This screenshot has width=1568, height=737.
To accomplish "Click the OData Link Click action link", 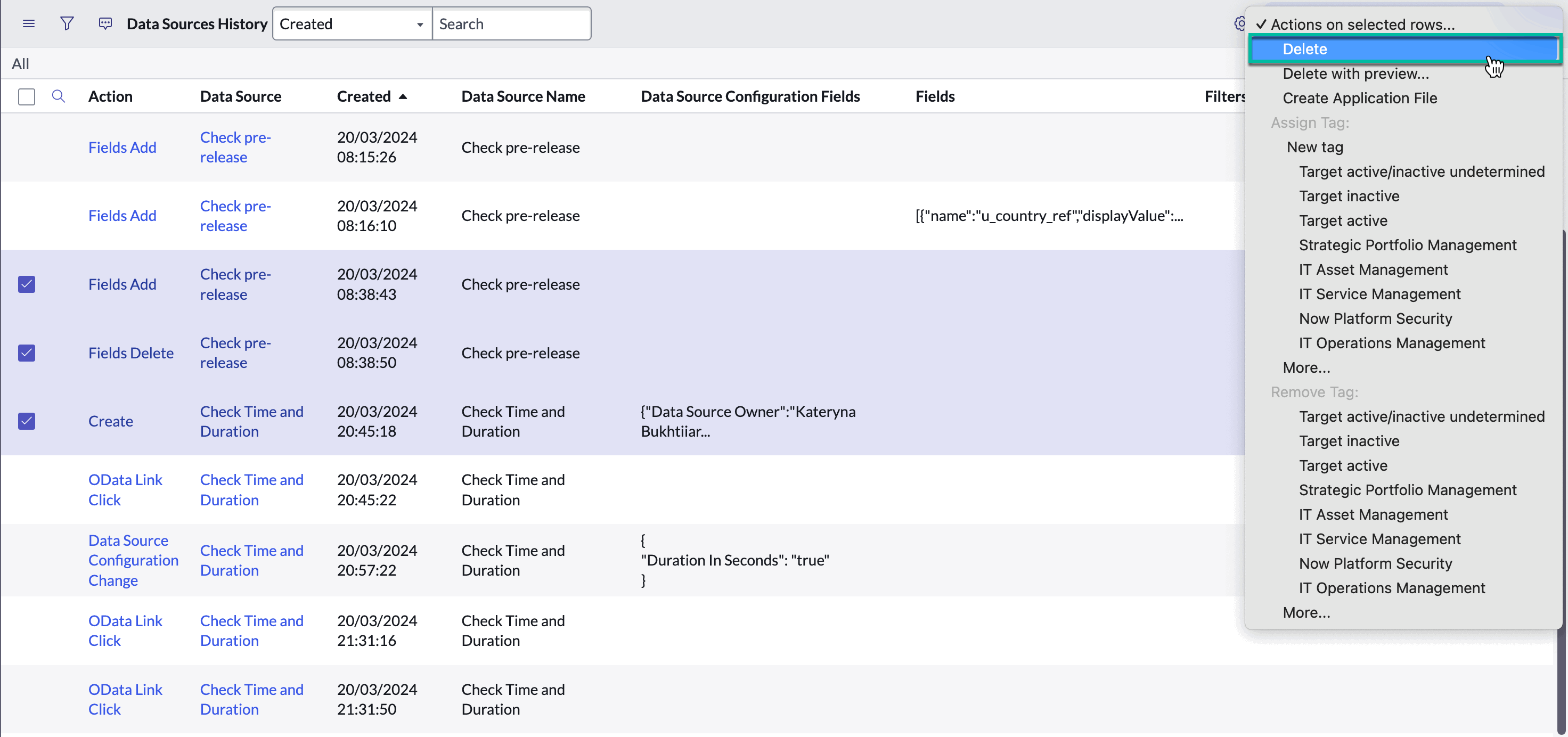I will (125, 489).
